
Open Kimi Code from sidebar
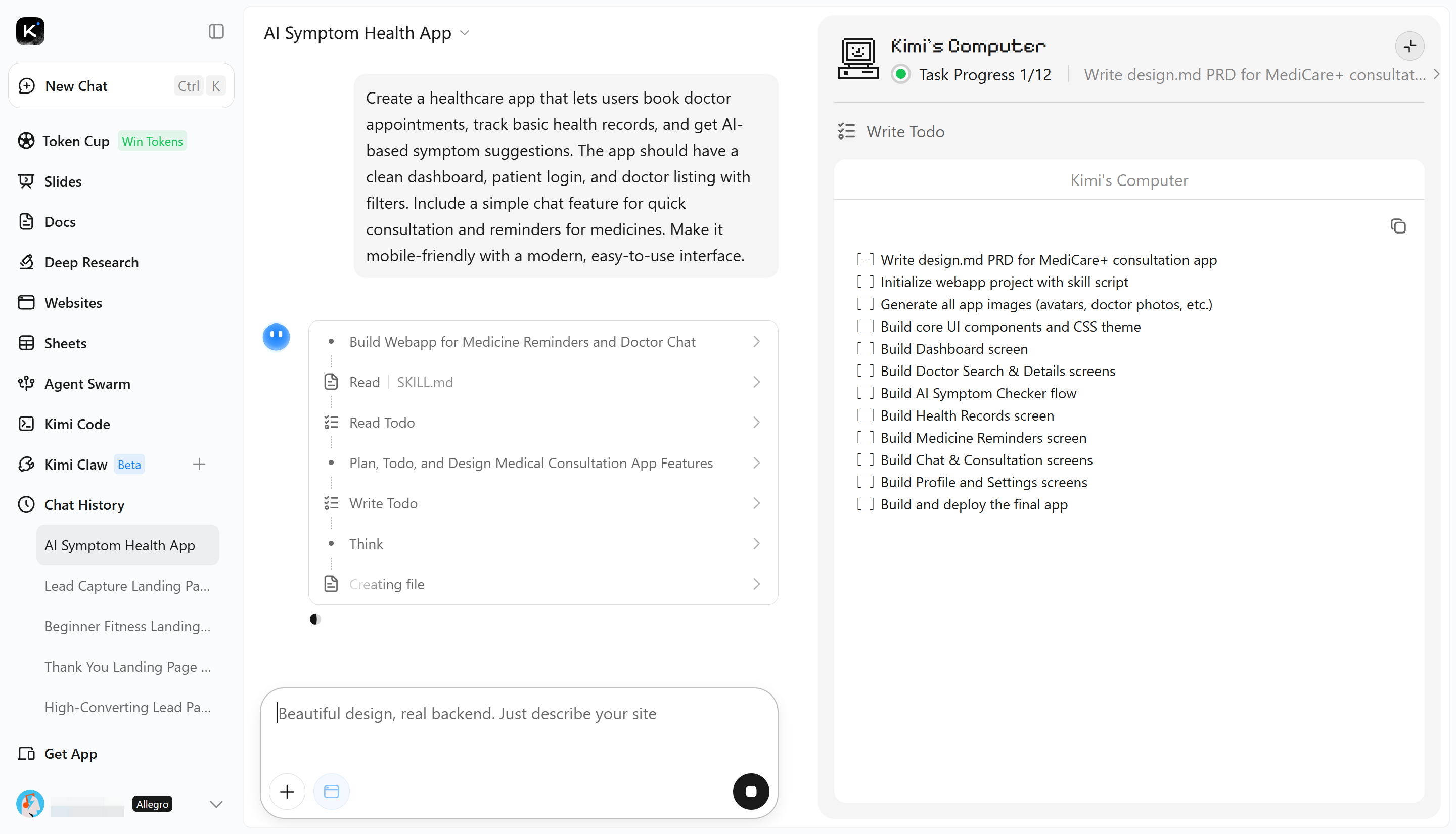(x=77, y=424)
